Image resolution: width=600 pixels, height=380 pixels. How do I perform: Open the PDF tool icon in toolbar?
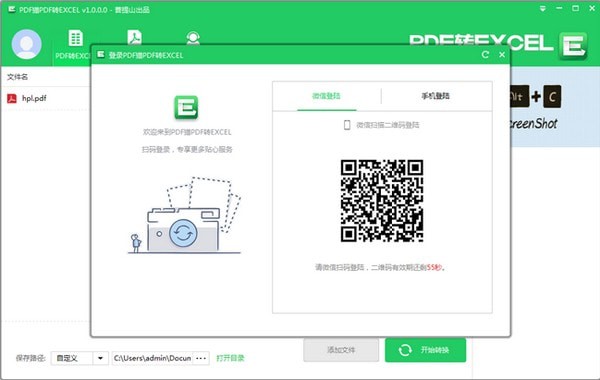point(134,37)
